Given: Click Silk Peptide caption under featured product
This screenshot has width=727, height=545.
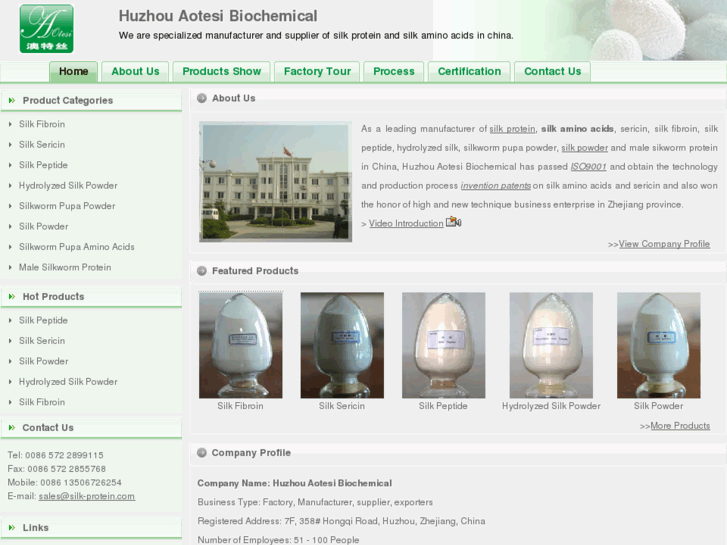Looking at the screenshot, I should point(443,406).
